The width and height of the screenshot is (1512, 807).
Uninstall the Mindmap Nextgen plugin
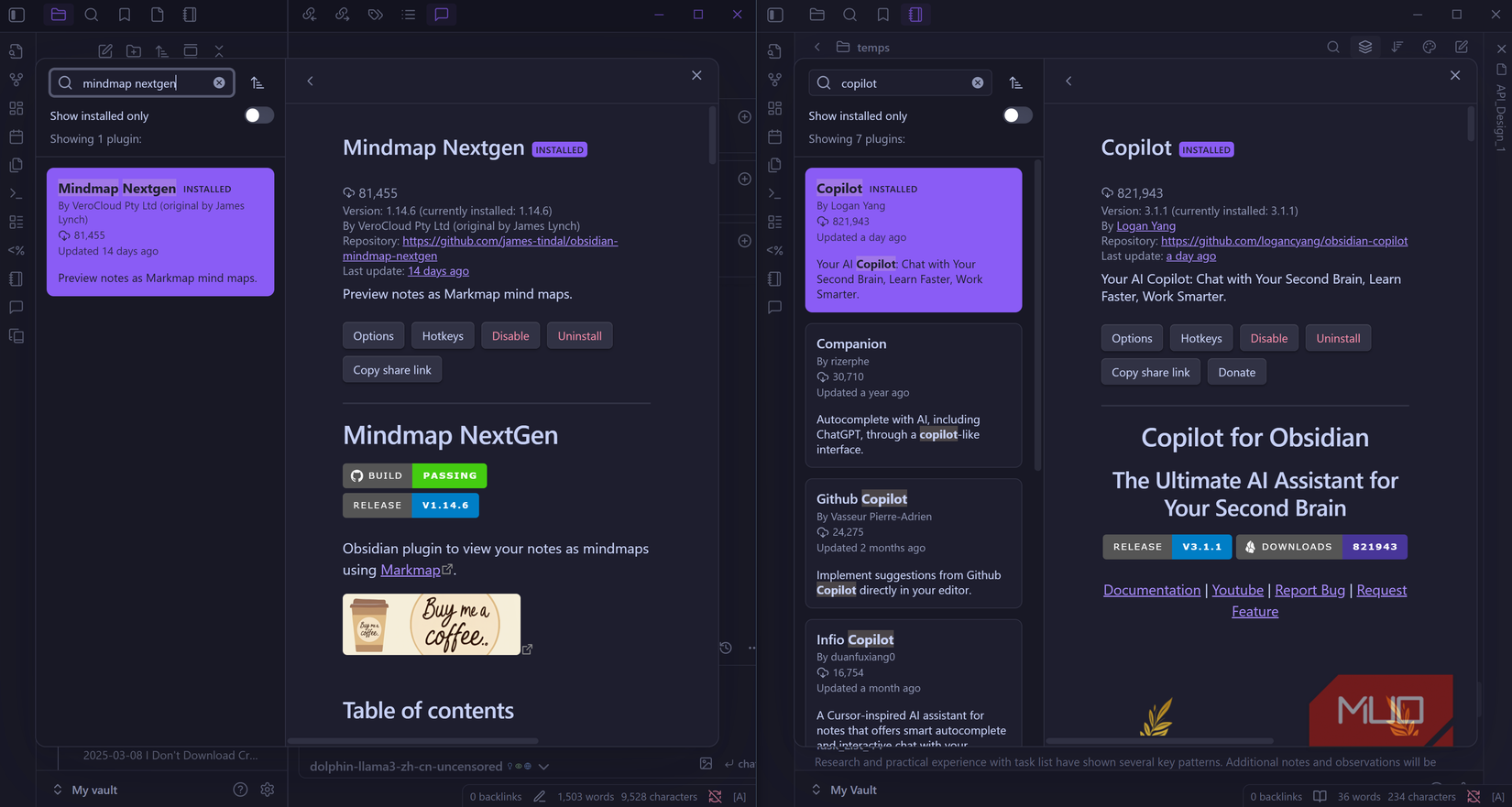[x=580, y=336]
